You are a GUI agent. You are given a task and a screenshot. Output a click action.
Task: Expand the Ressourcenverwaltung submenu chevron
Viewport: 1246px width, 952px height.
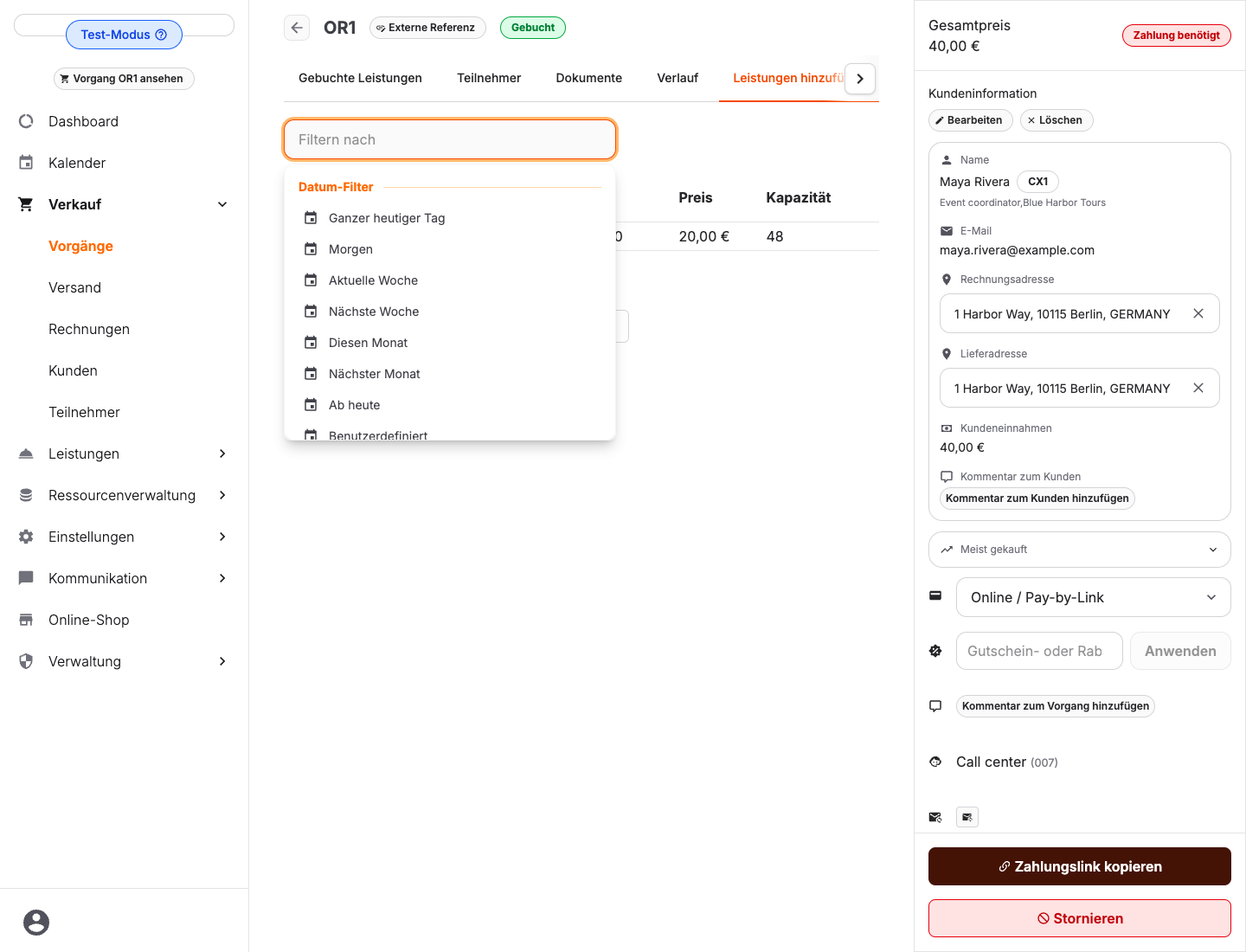click(222, 495)
